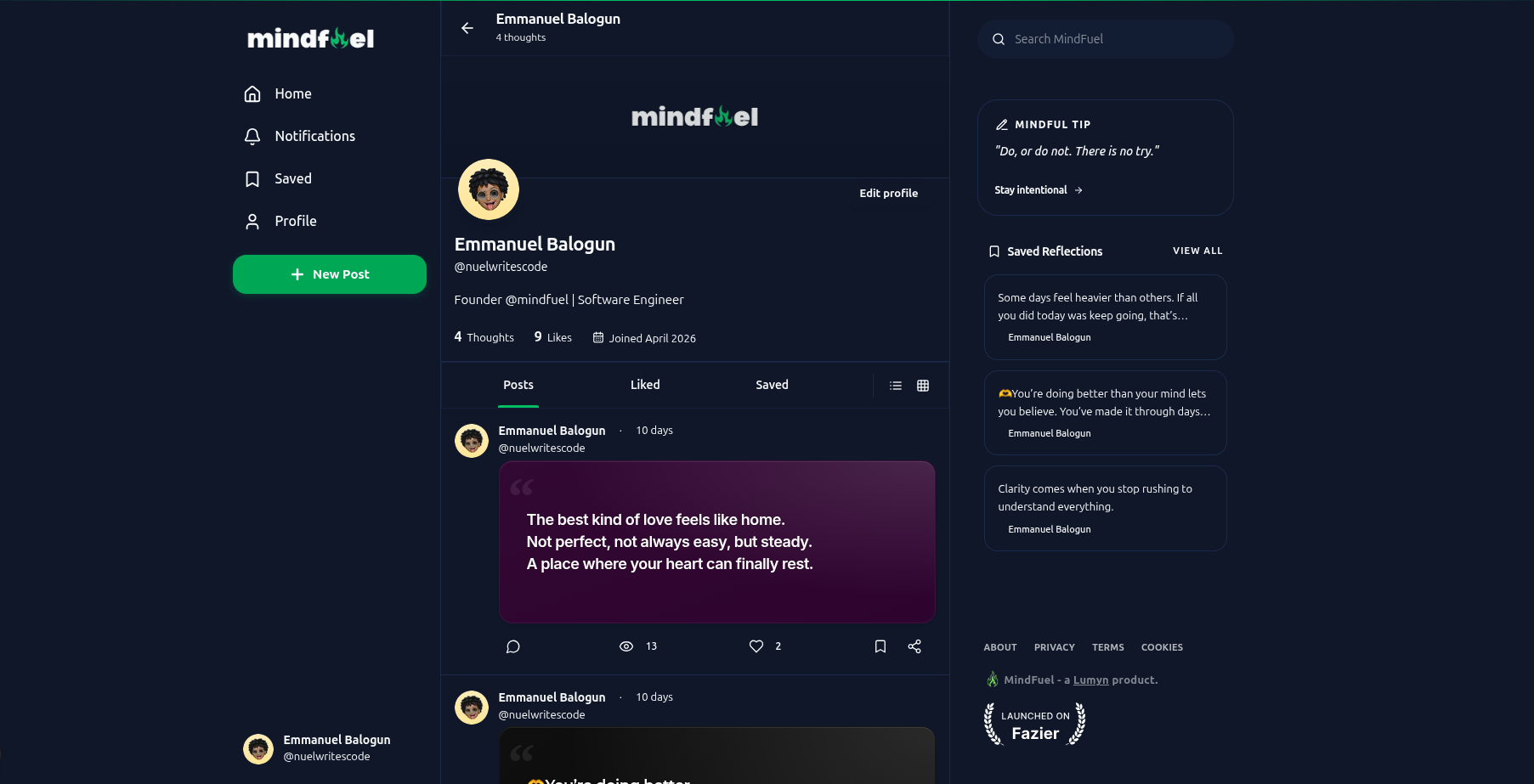Click the search magnifier icon

pyautogui.click(x=999, y=39)
